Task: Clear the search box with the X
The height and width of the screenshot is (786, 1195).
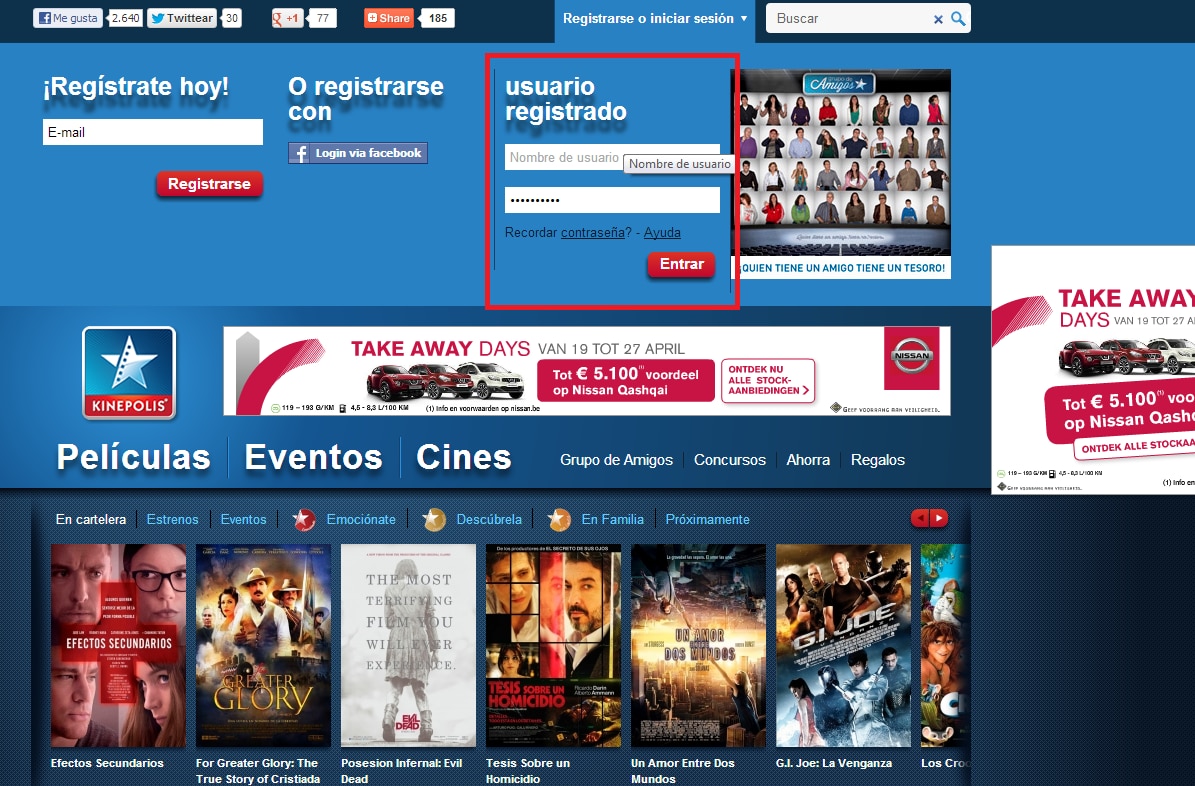Action: tap(938, 19)
